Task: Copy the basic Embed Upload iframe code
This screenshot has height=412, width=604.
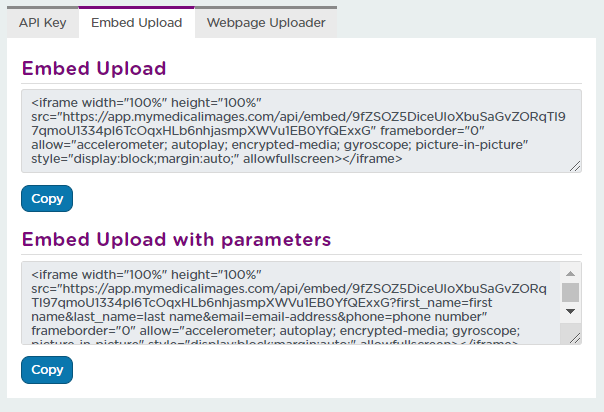Action: click(47, 199)
